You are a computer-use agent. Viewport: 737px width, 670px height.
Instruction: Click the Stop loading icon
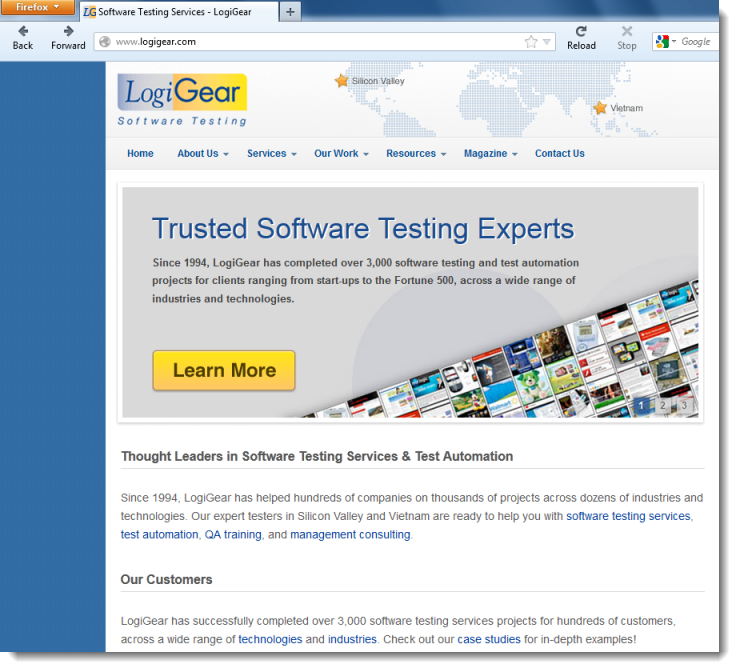(627, 38)
